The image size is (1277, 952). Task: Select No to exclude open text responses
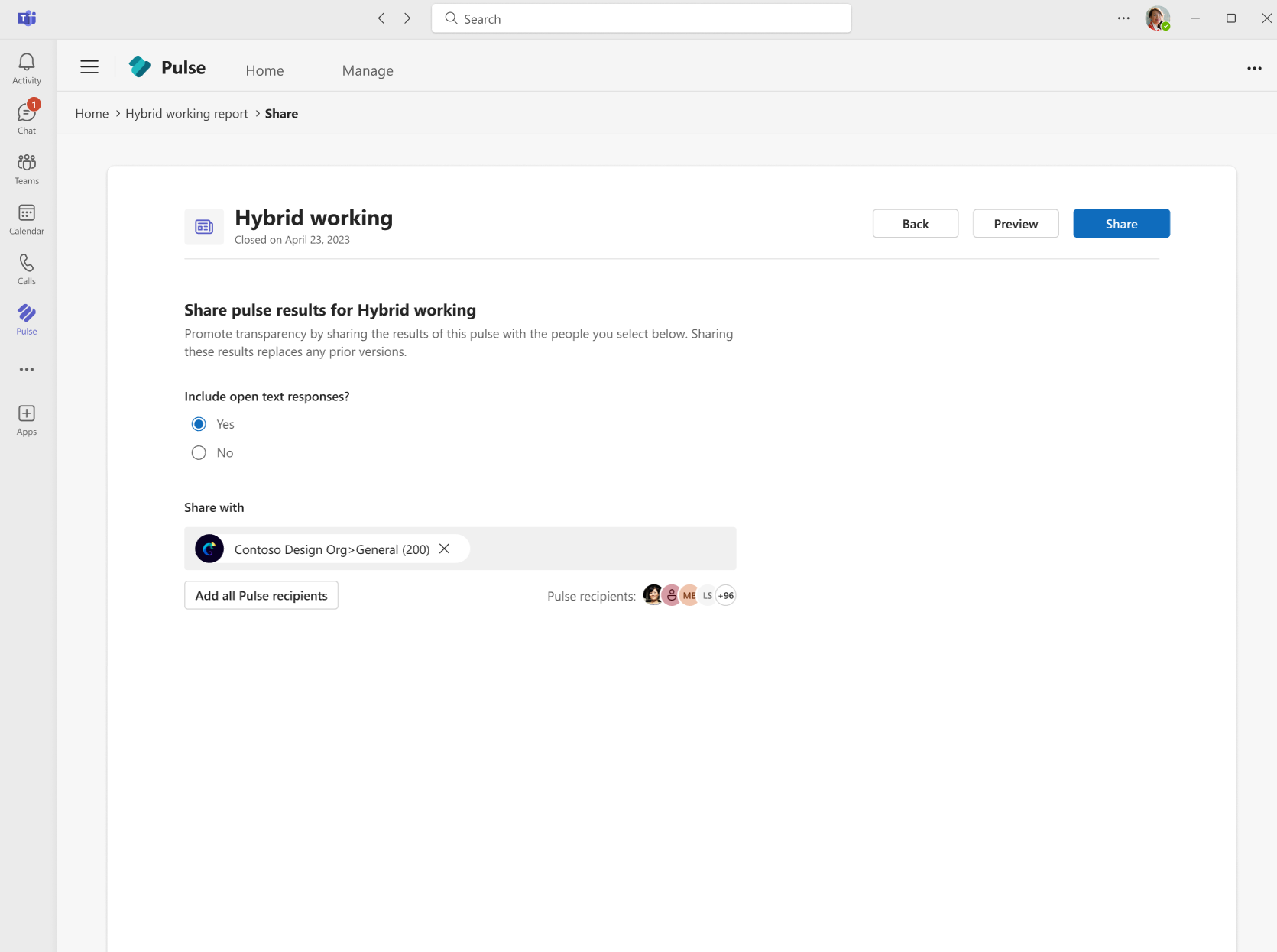click(x=198, y=452)
